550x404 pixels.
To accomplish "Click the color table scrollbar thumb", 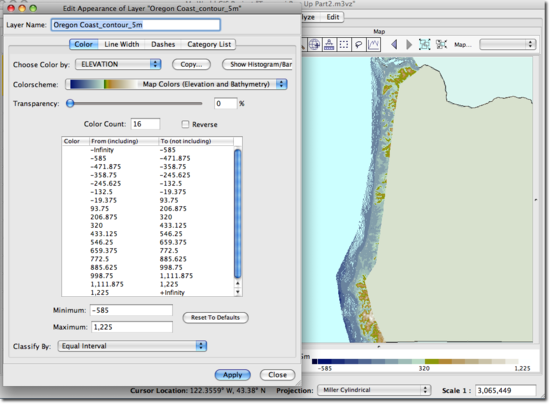I will tap(237, 214).
